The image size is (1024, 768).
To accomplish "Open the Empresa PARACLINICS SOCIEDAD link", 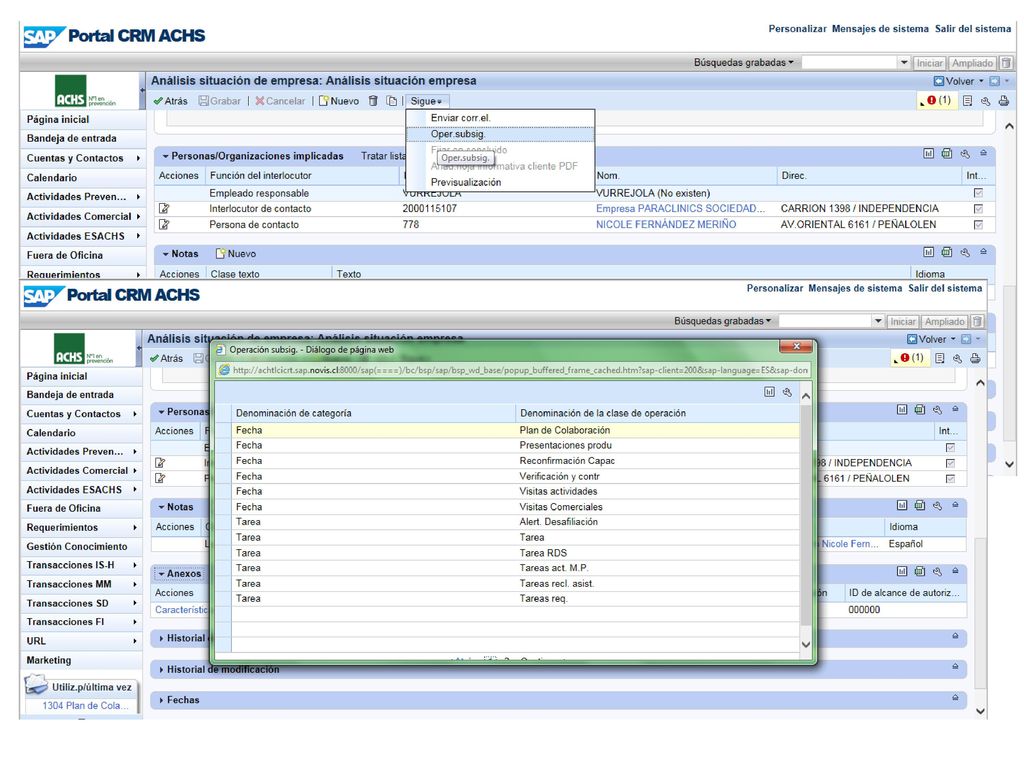I will 680,208.
